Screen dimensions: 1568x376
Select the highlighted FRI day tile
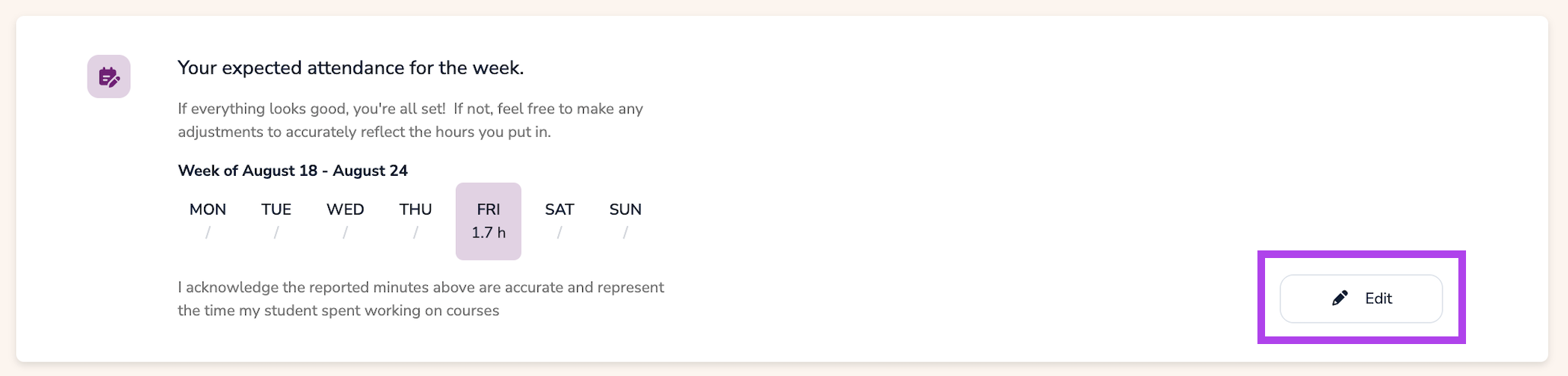(x=489, y=221)
